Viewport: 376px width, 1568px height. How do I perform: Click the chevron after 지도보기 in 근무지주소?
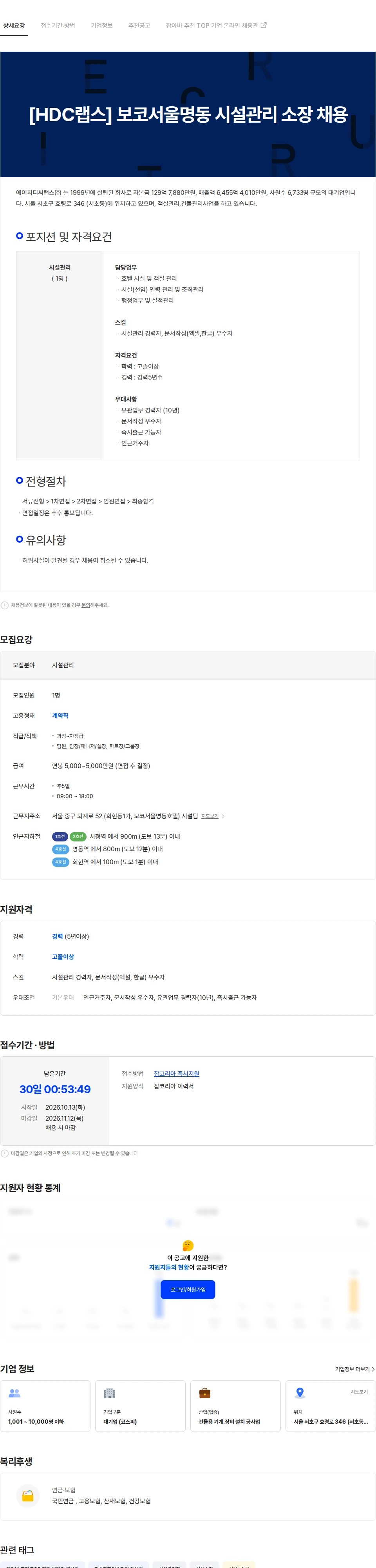223,816
